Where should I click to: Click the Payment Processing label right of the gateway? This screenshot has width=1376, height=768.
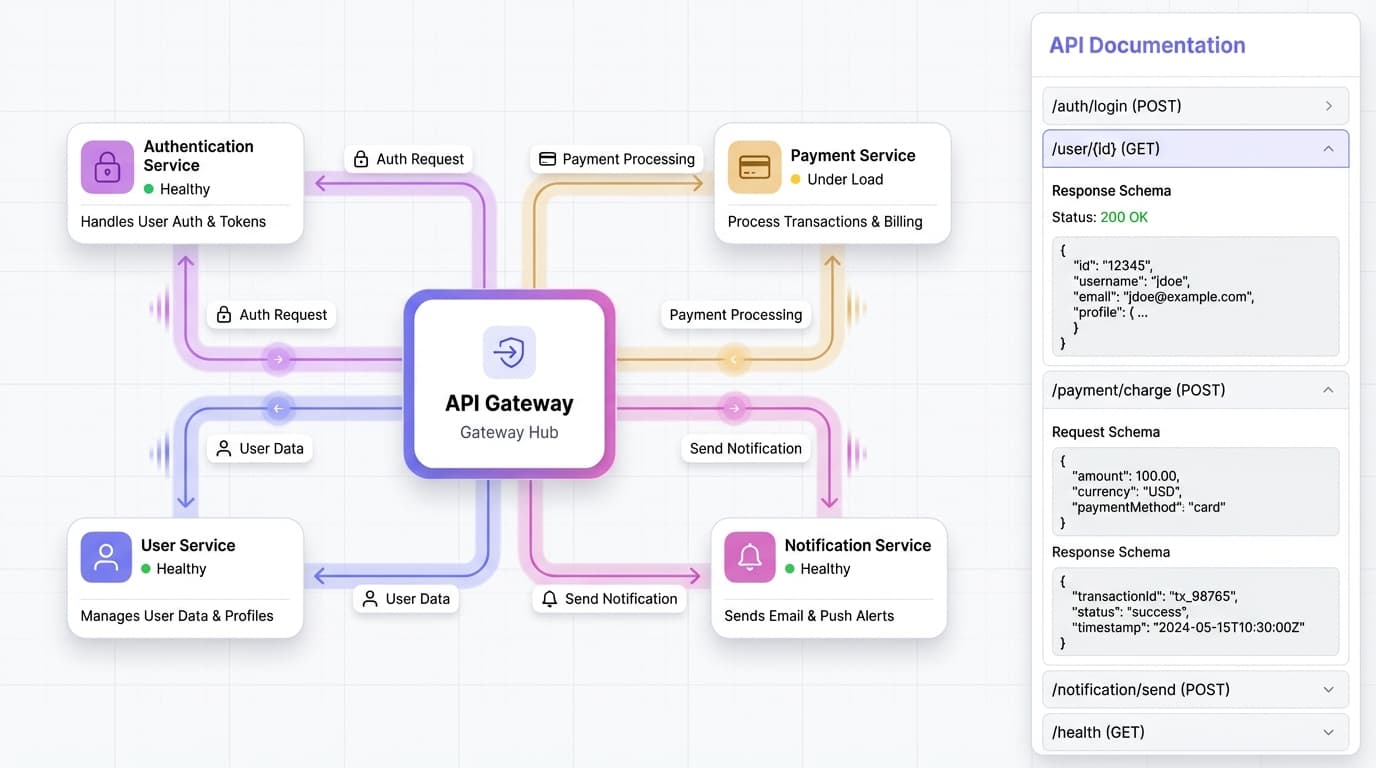[736, 314]
